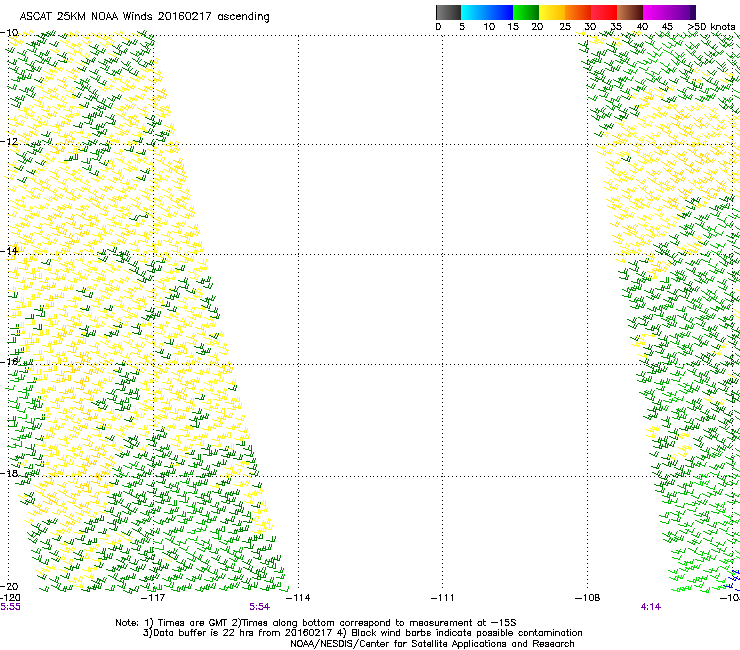
Task: Click the '4:14' purple time label
Action: (x=651, y=607)
